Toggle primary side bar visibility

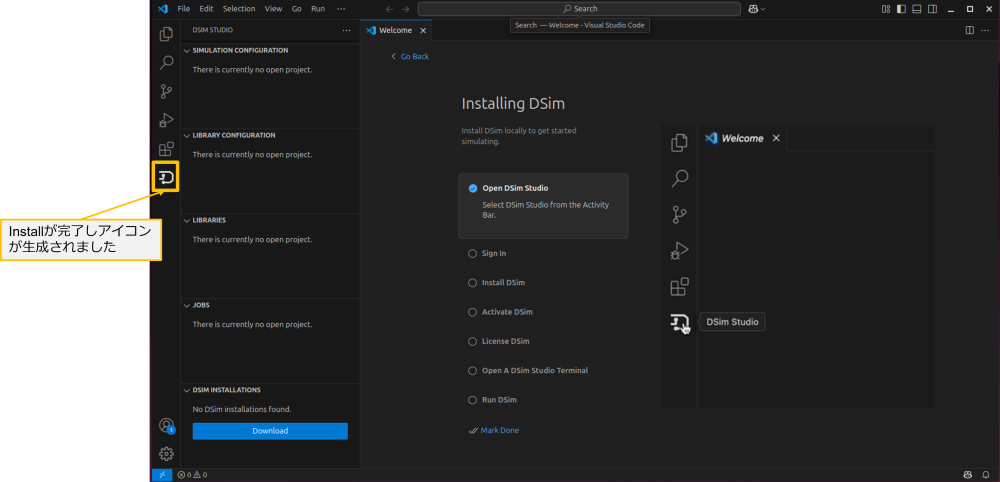tap(901, 9)
